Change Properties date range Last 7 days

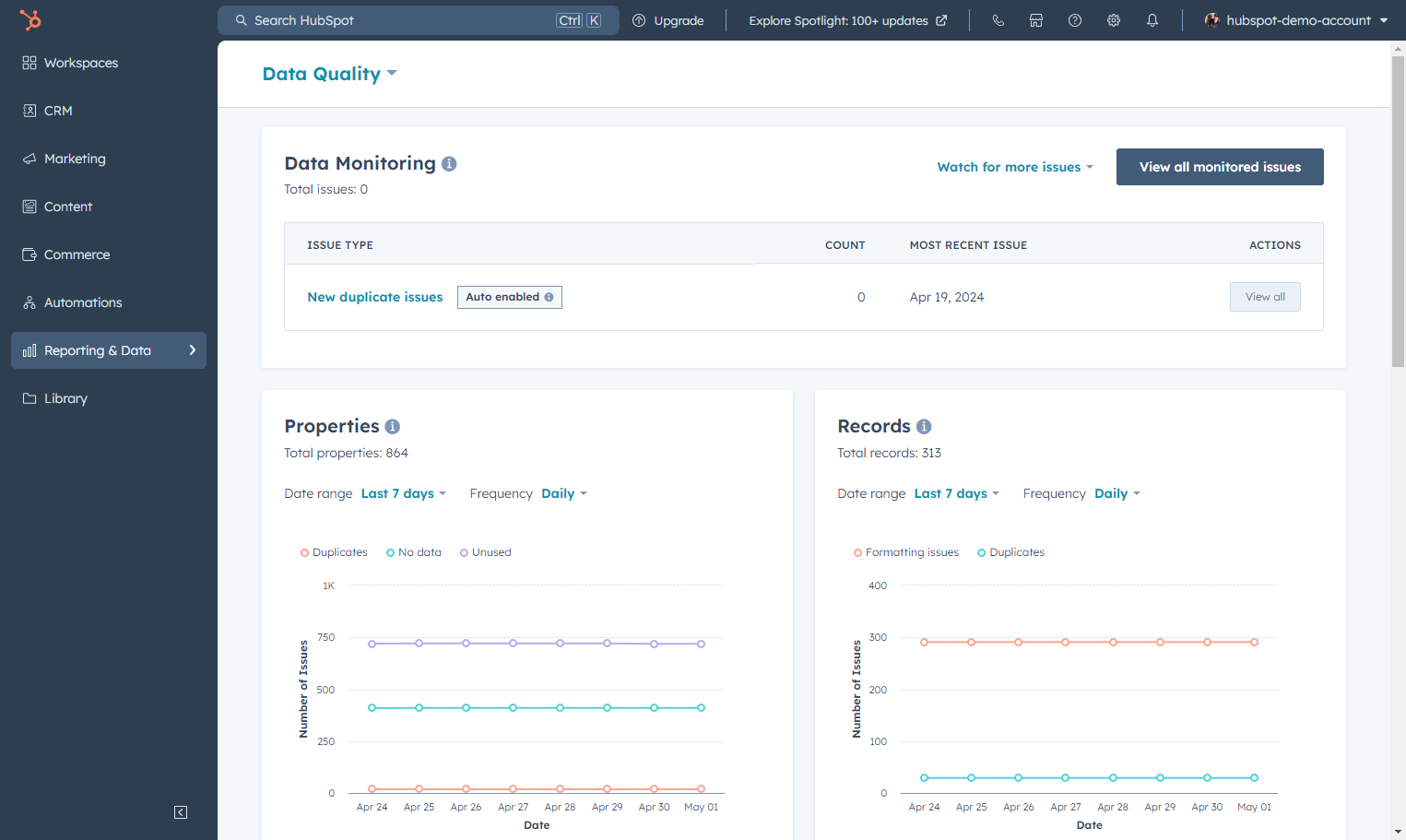click(404, 493)
